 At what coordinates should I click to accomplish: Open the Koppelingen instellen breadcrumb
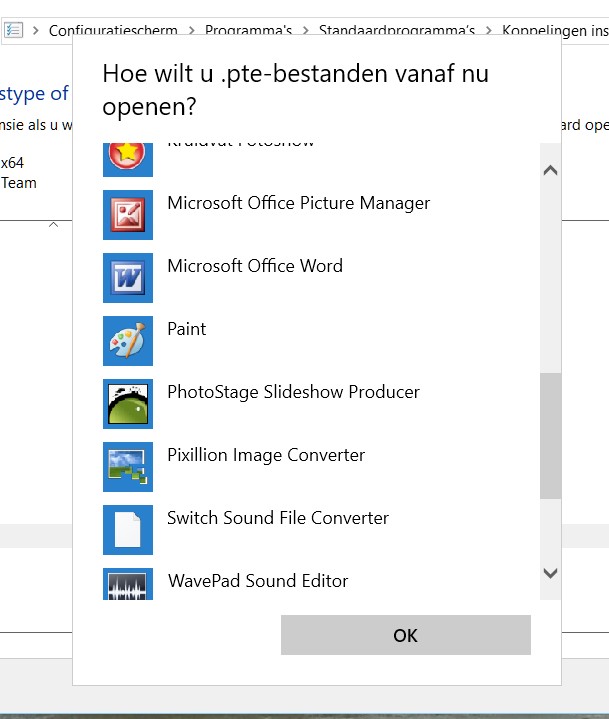[555, 31]
